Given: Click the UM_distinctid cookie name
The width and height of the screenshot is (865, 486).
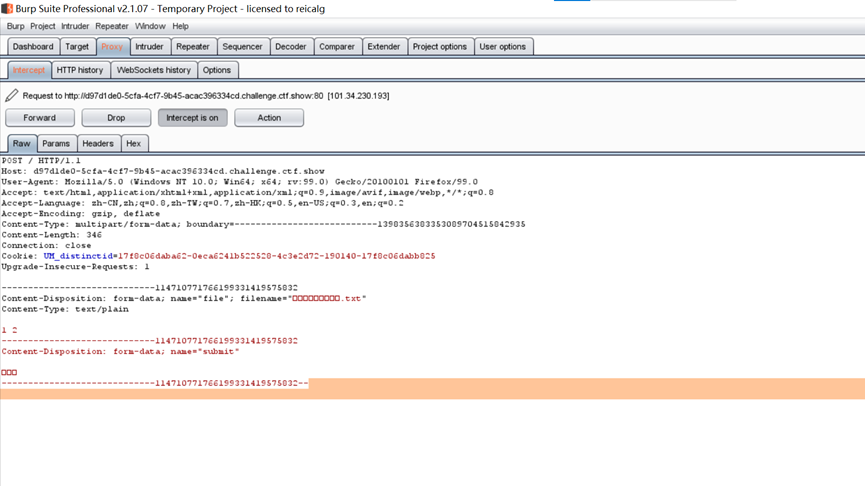Looking at the screenshot, I should (78, 256).
